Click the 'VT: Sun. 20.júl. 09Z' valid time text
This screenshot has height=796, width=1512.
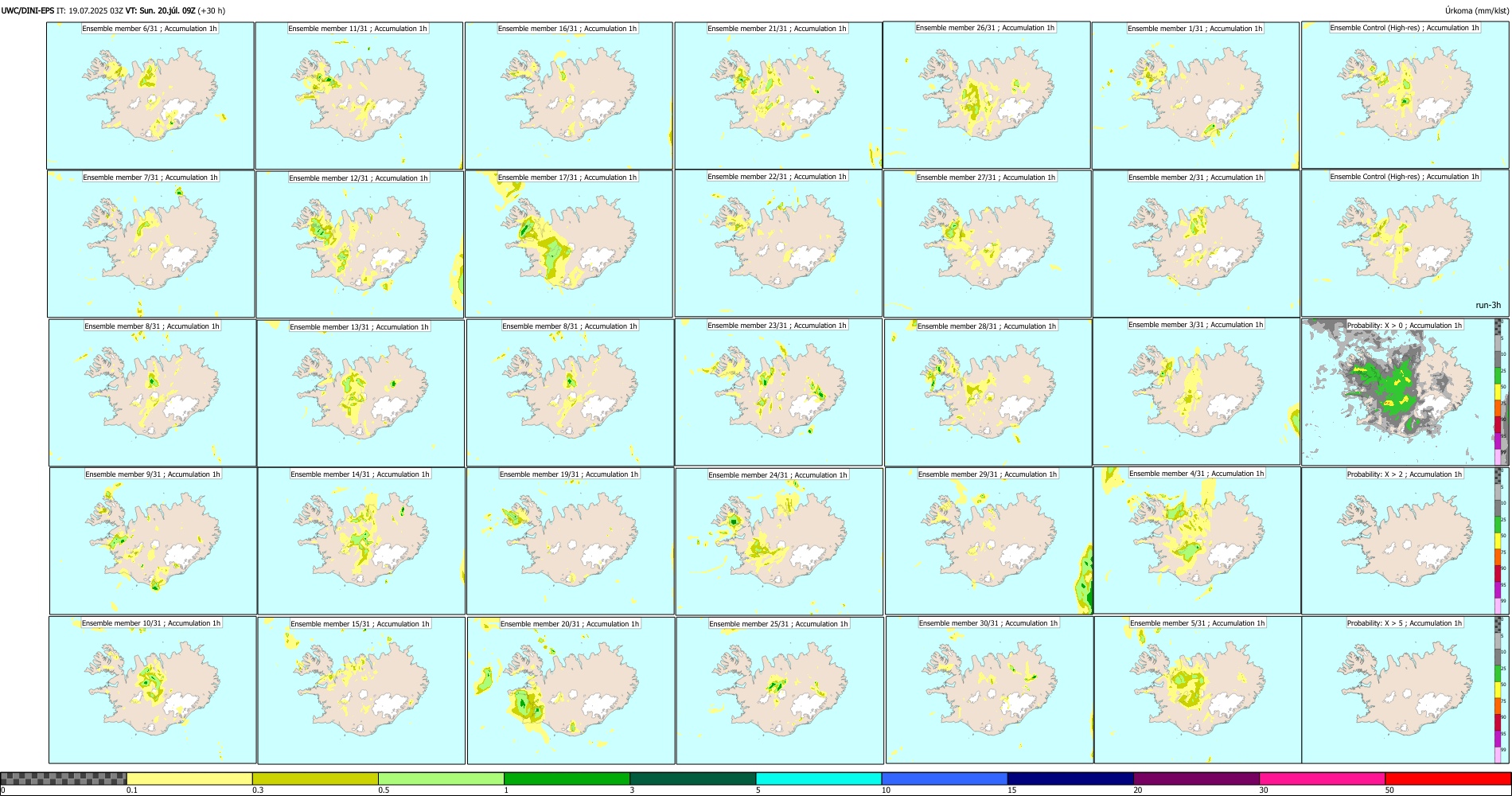(x=160, y=11)
